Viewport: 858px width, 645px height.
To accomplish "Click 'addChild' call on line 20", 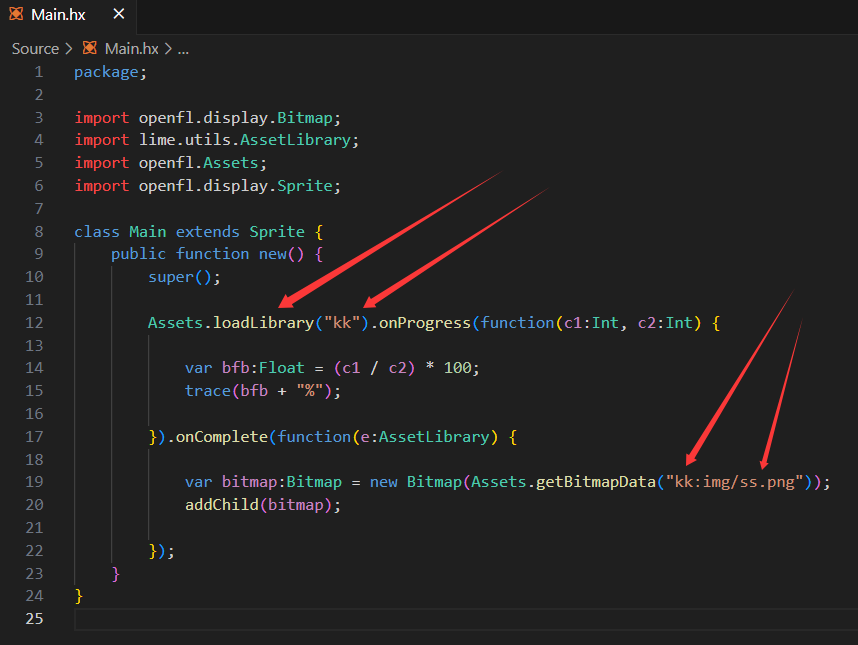I will coord(222,504).
